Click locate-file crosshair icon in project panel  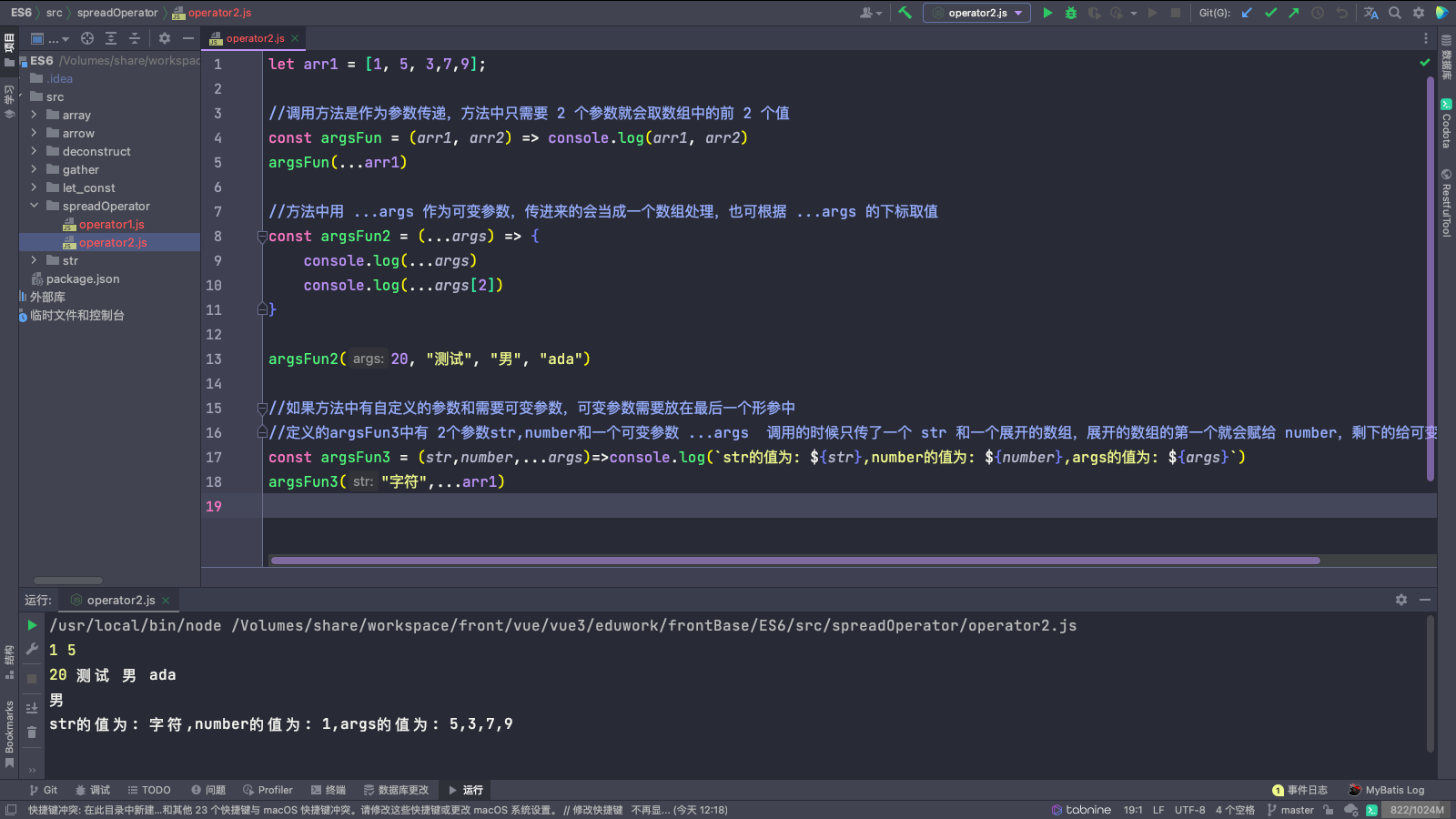click(x=87, y=38)
